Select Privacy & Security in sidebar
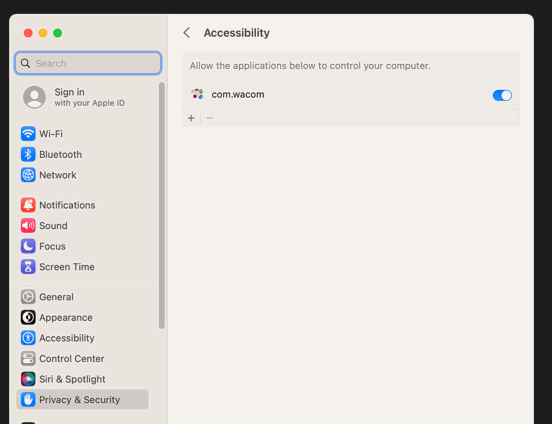This screenshot has height=424, width=552. click(82, 400)
